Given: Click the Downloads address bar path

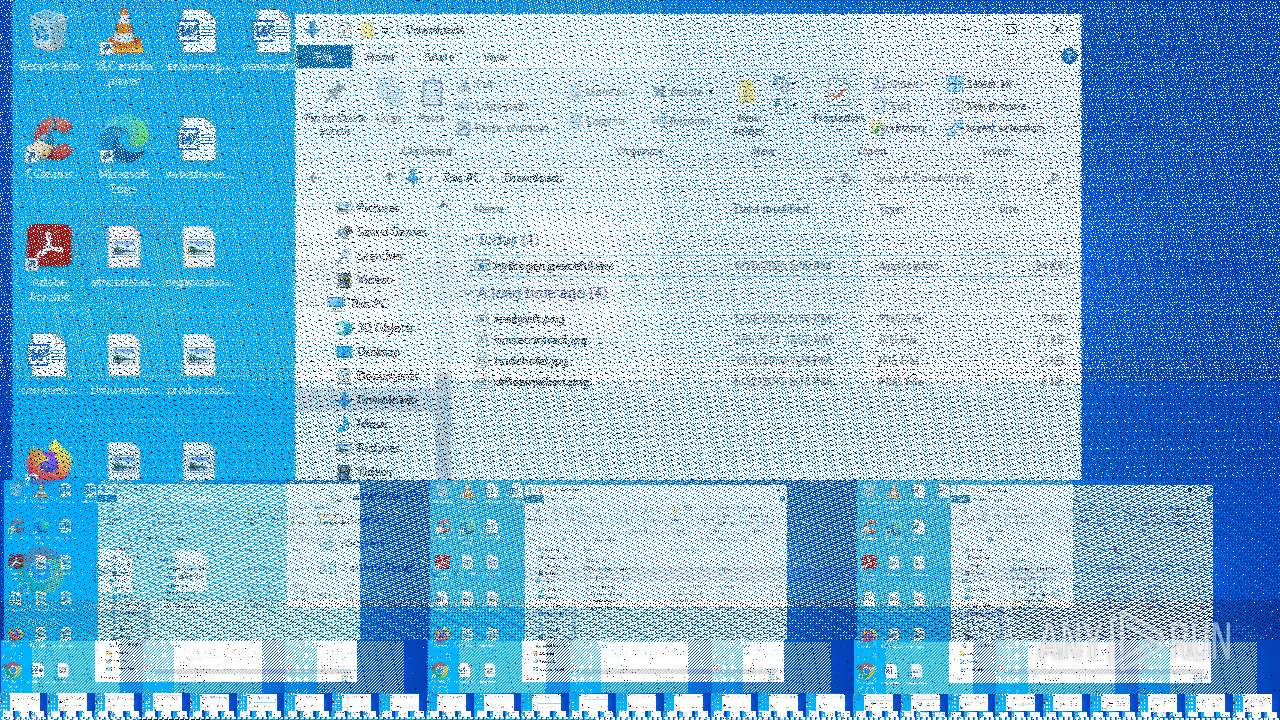Looking at the screenshot, I should point(533,178).
